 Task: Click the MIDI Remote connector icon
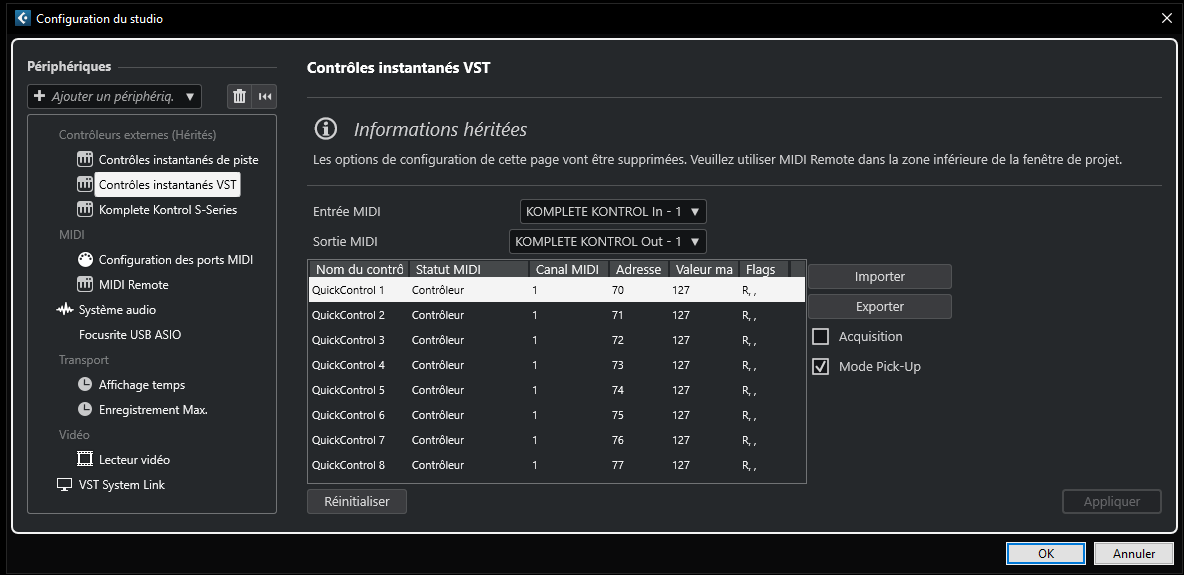(x=85, y=285)
